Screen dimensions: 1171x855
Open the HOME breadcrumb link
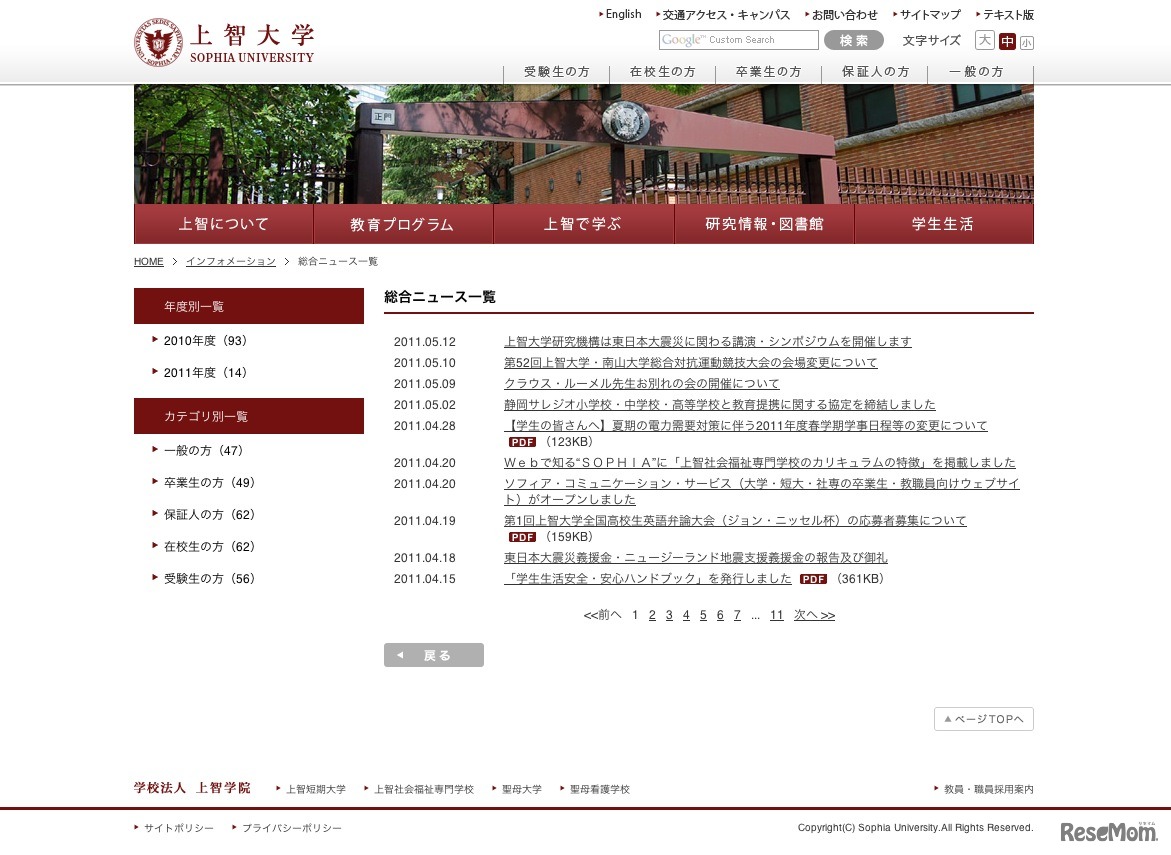tap(147, 261)
